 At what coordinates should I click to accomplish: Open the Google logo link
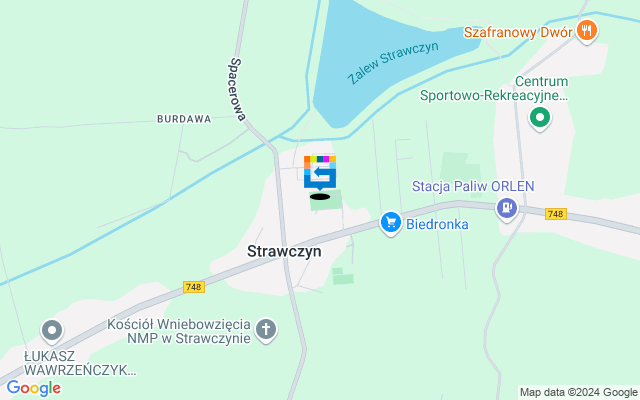pos(34,388)
